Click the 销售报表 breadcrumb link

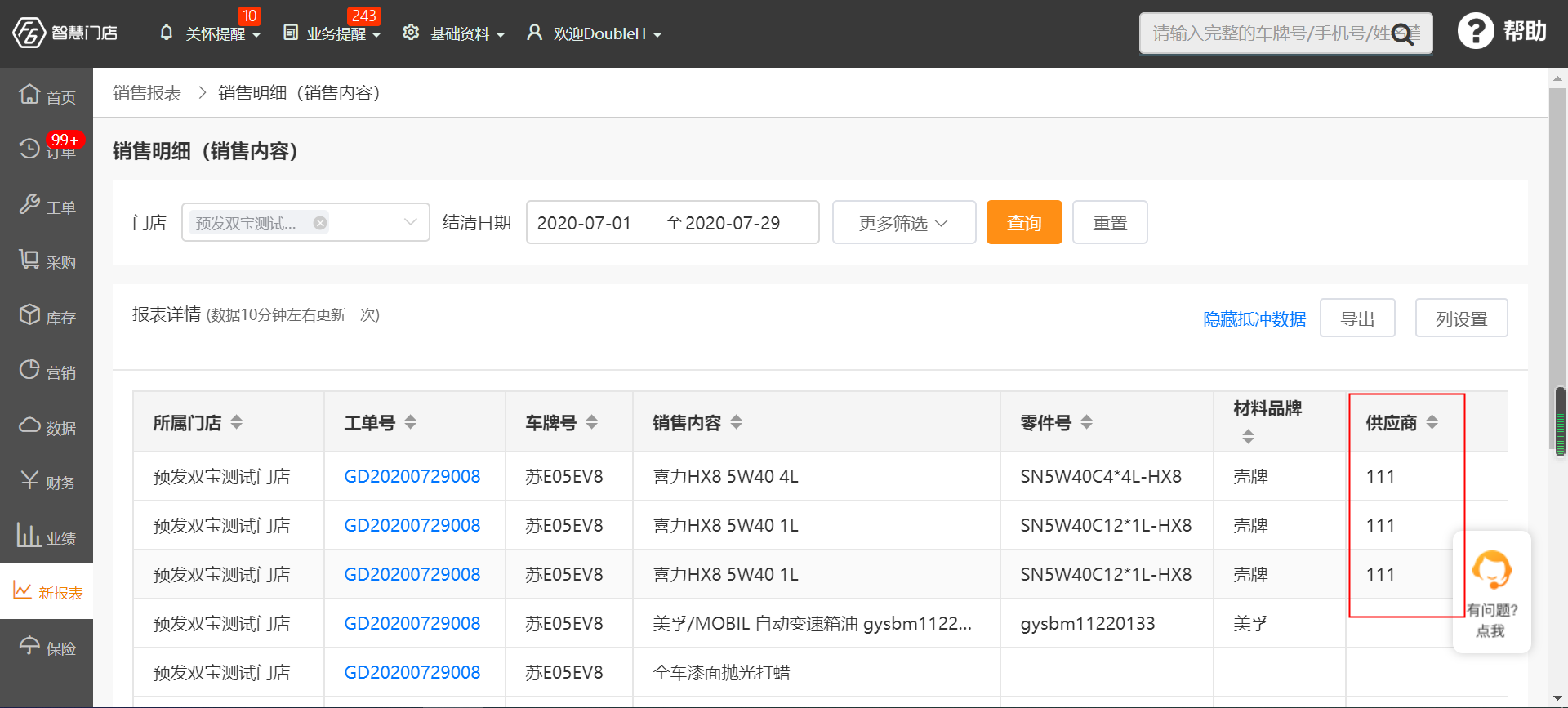pos(147,93)
